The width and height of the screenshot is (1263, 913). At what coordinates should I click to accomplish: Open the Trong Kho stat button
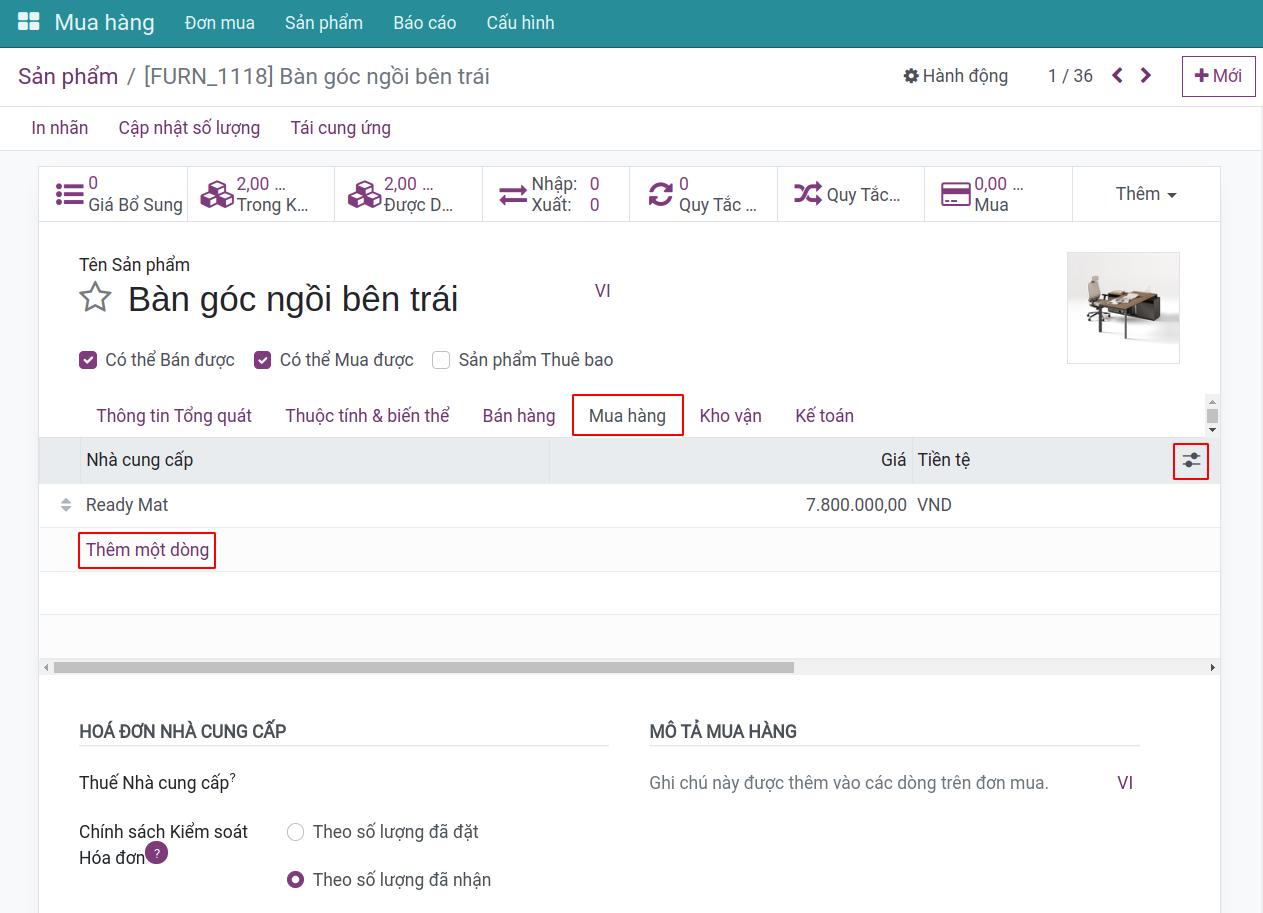point(260,193)
